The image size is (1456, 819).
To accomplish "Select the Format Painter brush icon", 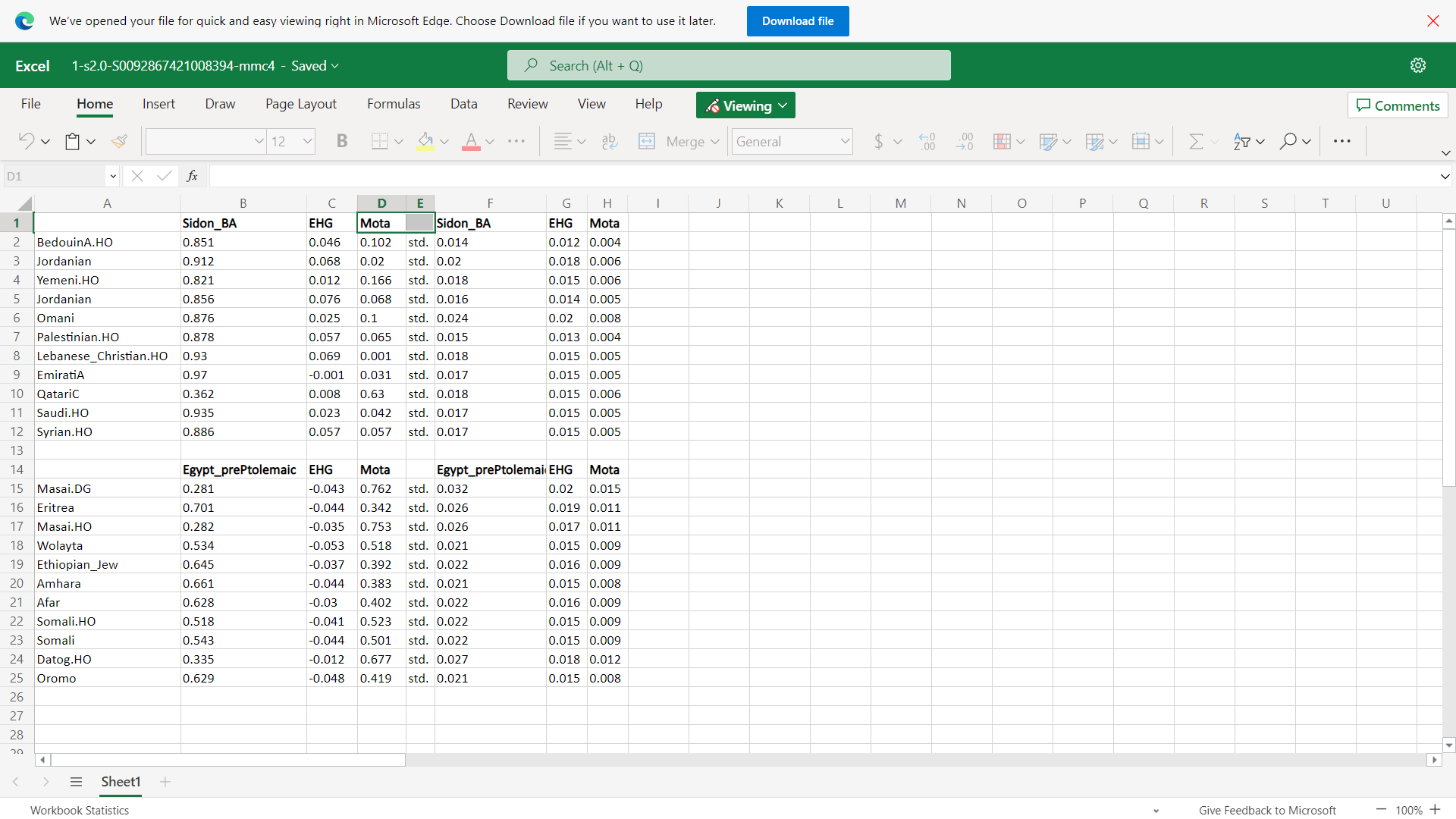I will (119, 141).
